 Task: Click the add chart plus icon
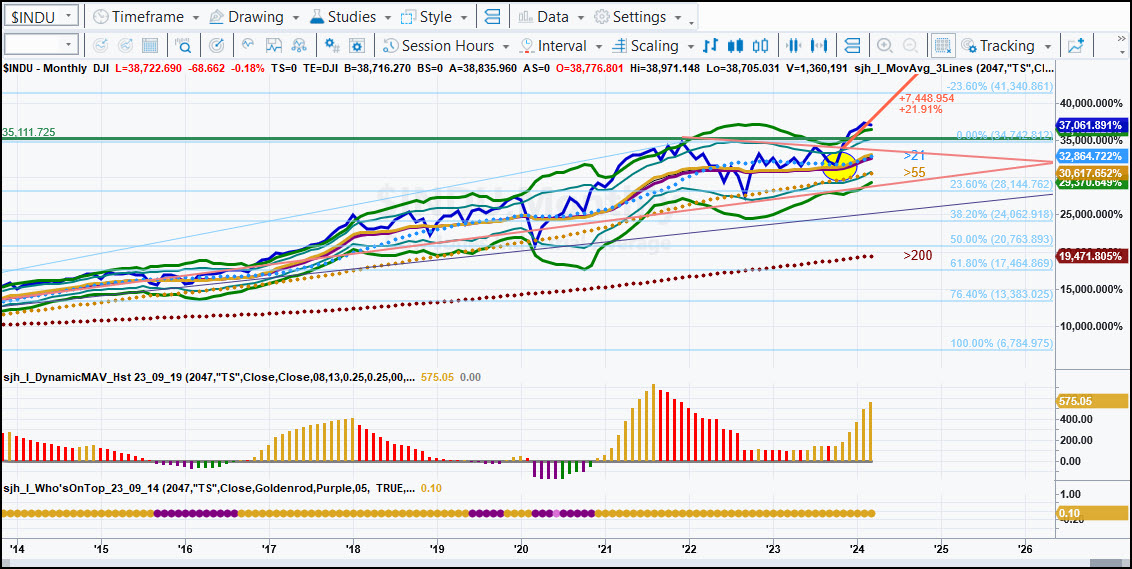click(x=1076, y=45)
